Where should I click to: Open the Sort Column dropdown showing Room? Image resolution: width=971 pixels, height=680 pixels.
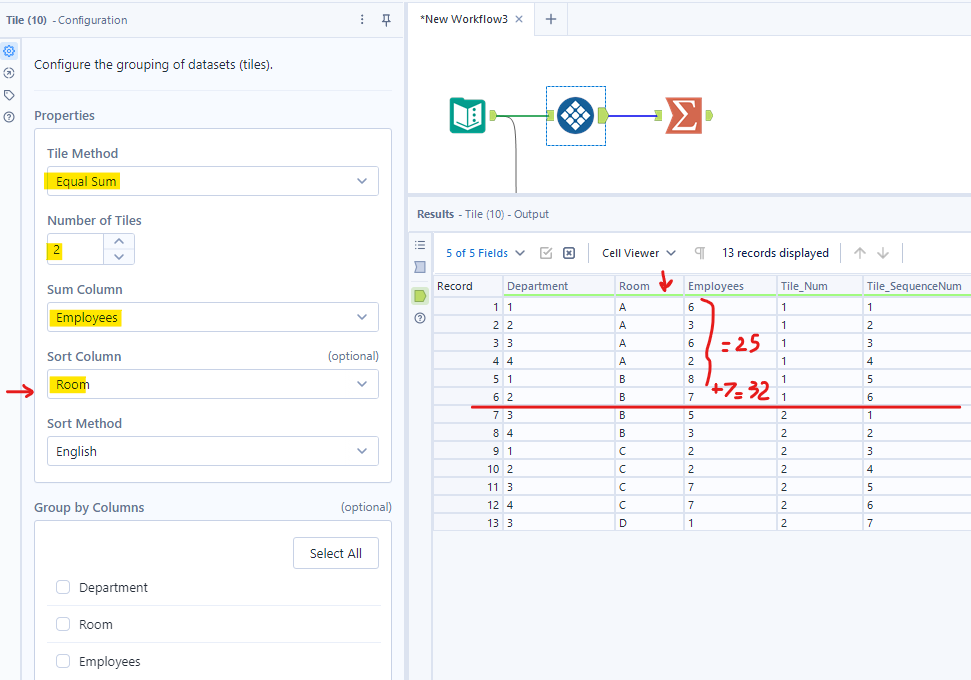212,384
